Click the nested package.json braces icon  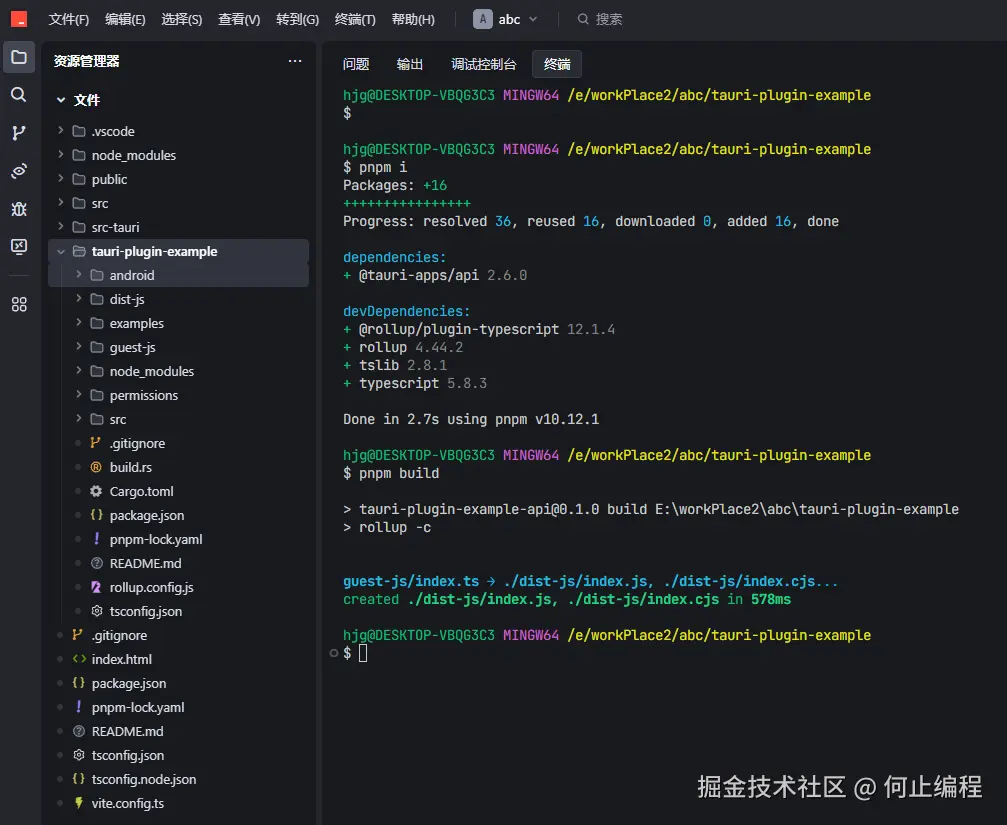(x=96, y=515)
